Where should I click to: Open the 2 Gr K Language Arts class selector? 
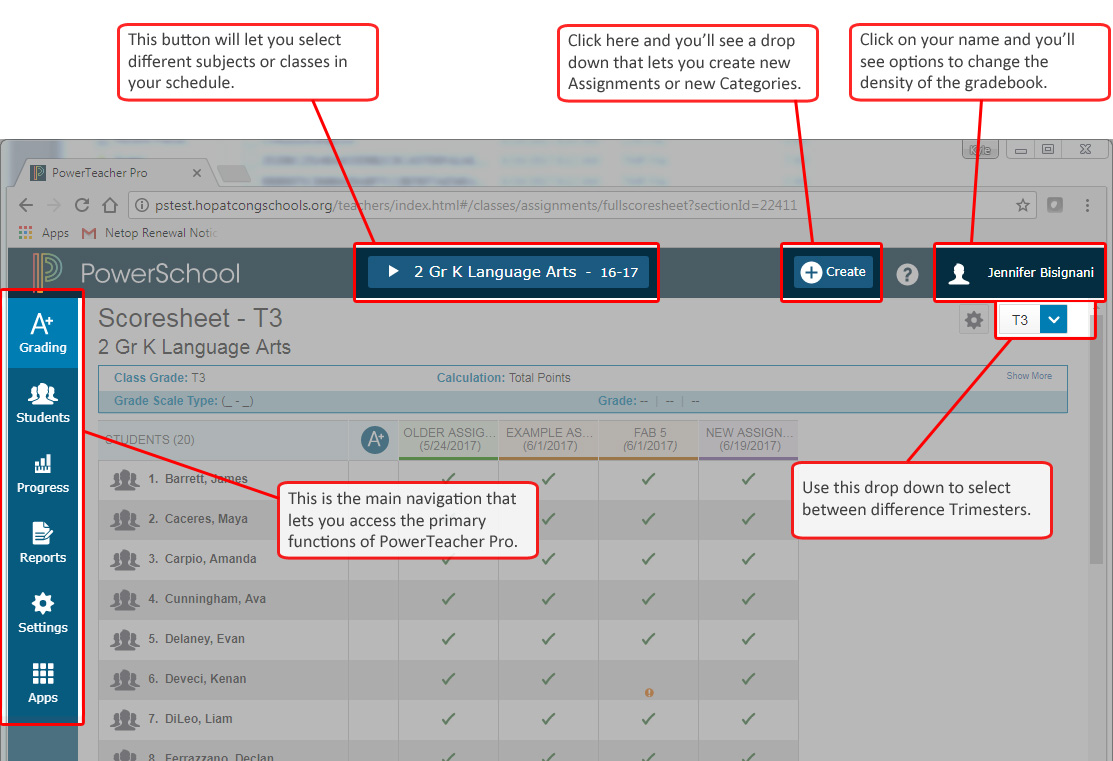[508, 272]
